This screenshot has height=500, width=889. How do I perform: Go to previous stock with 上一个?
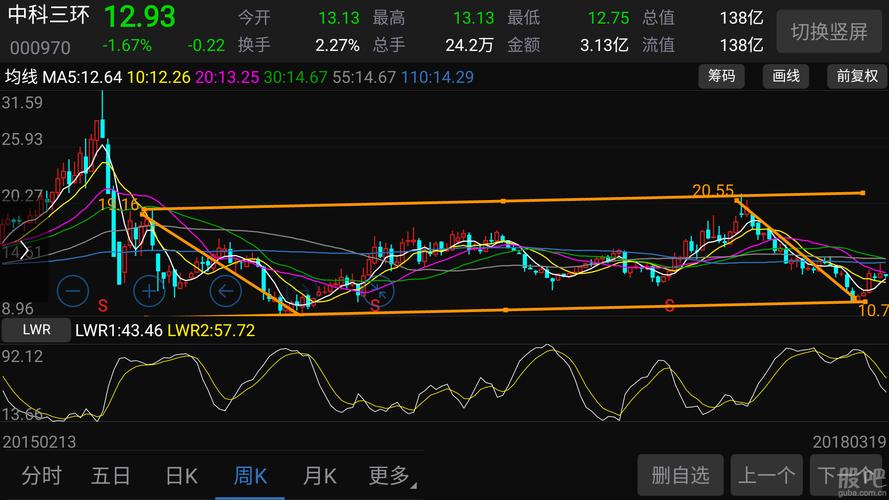(767, 475)
